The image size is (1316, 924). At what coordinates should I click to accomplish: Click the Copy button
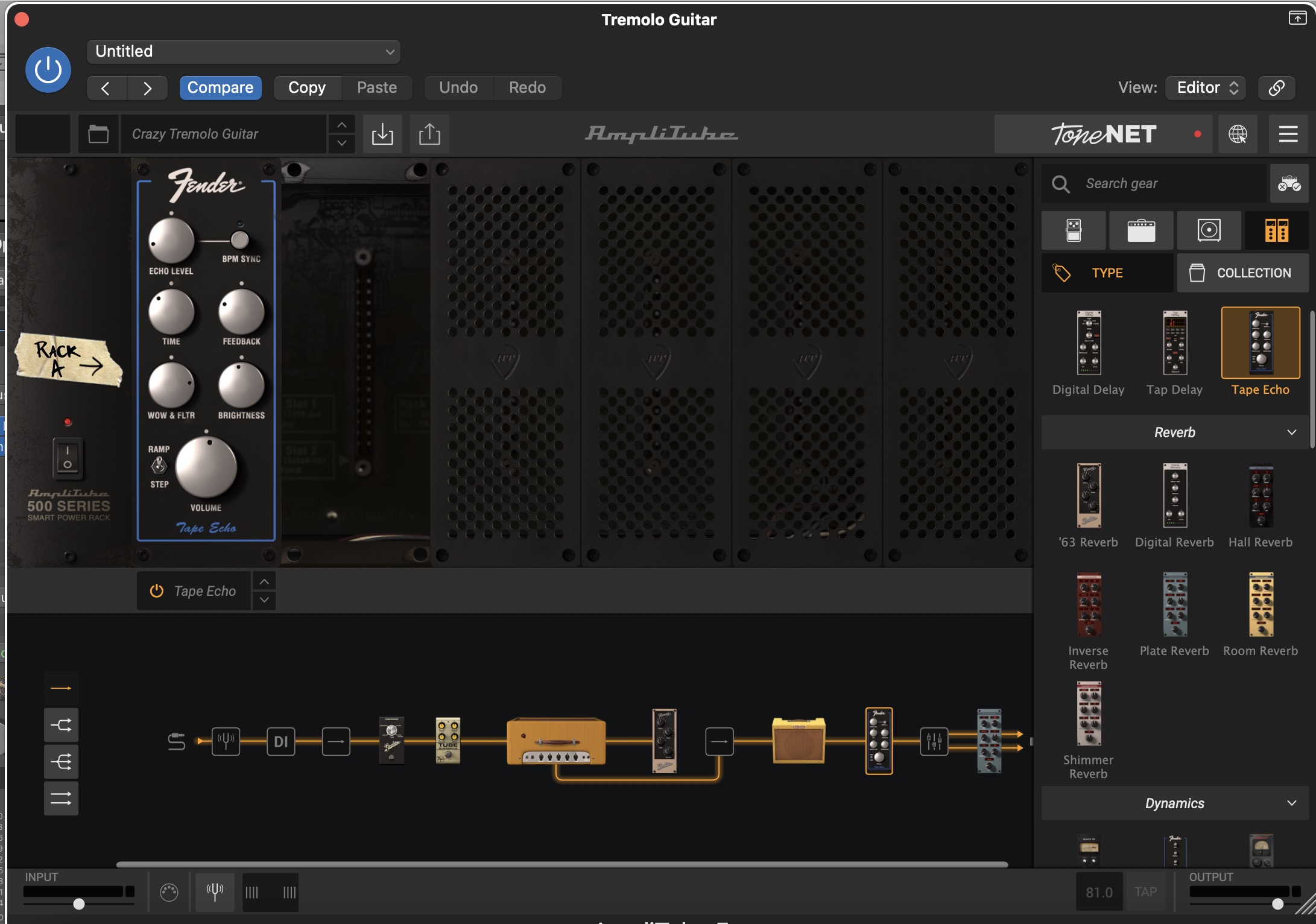click(x=307, y=88)
